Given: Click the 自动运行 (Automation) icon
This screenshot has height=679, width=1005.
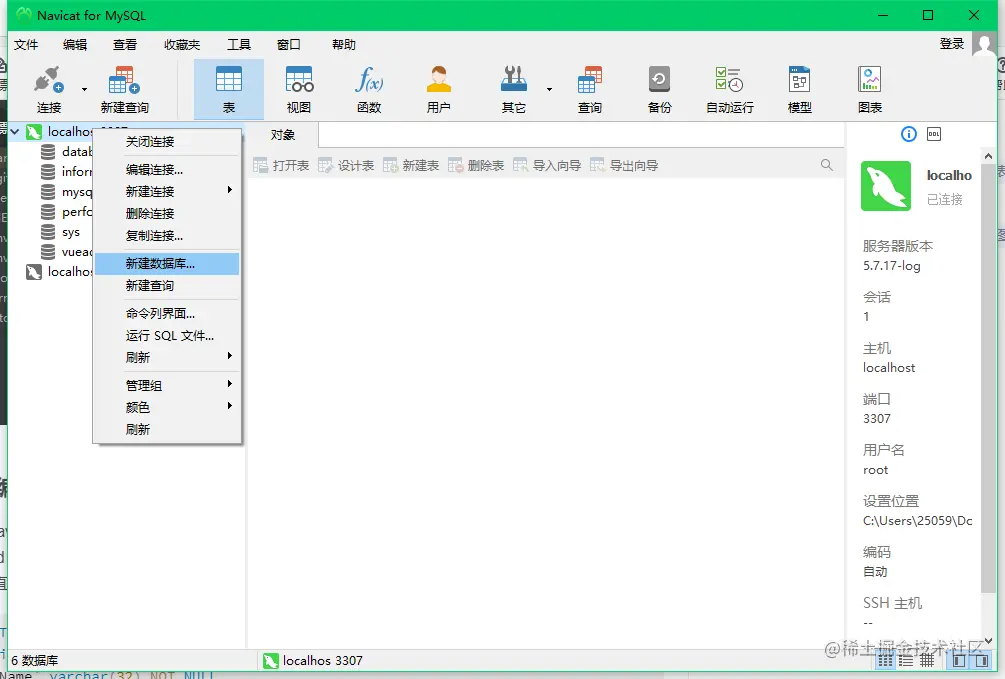Looking at the screenshot, I should [729, 80].
